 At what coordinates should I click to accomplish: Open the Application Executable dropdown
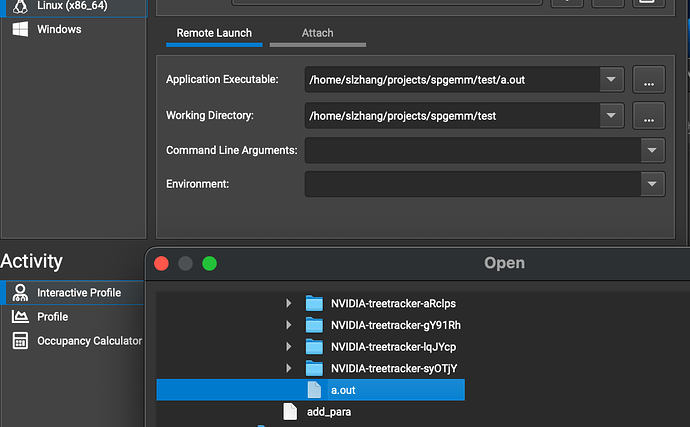point(612,79)
